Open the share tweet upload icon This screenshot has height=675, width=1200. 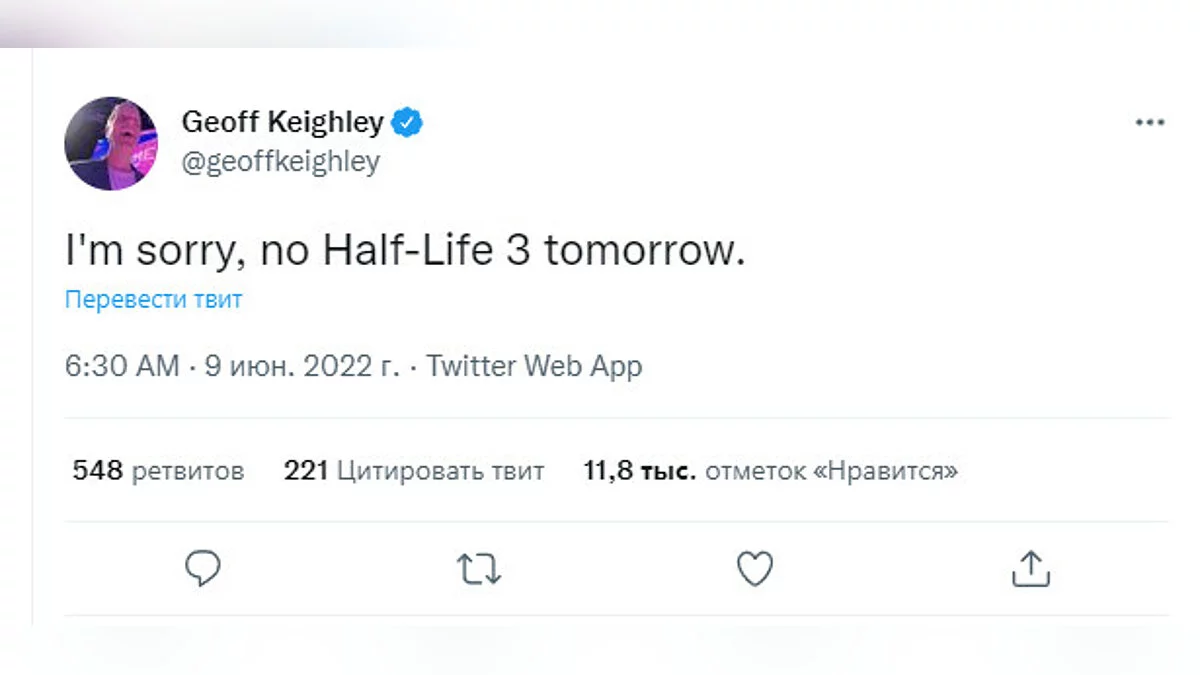pos(1031,569)
